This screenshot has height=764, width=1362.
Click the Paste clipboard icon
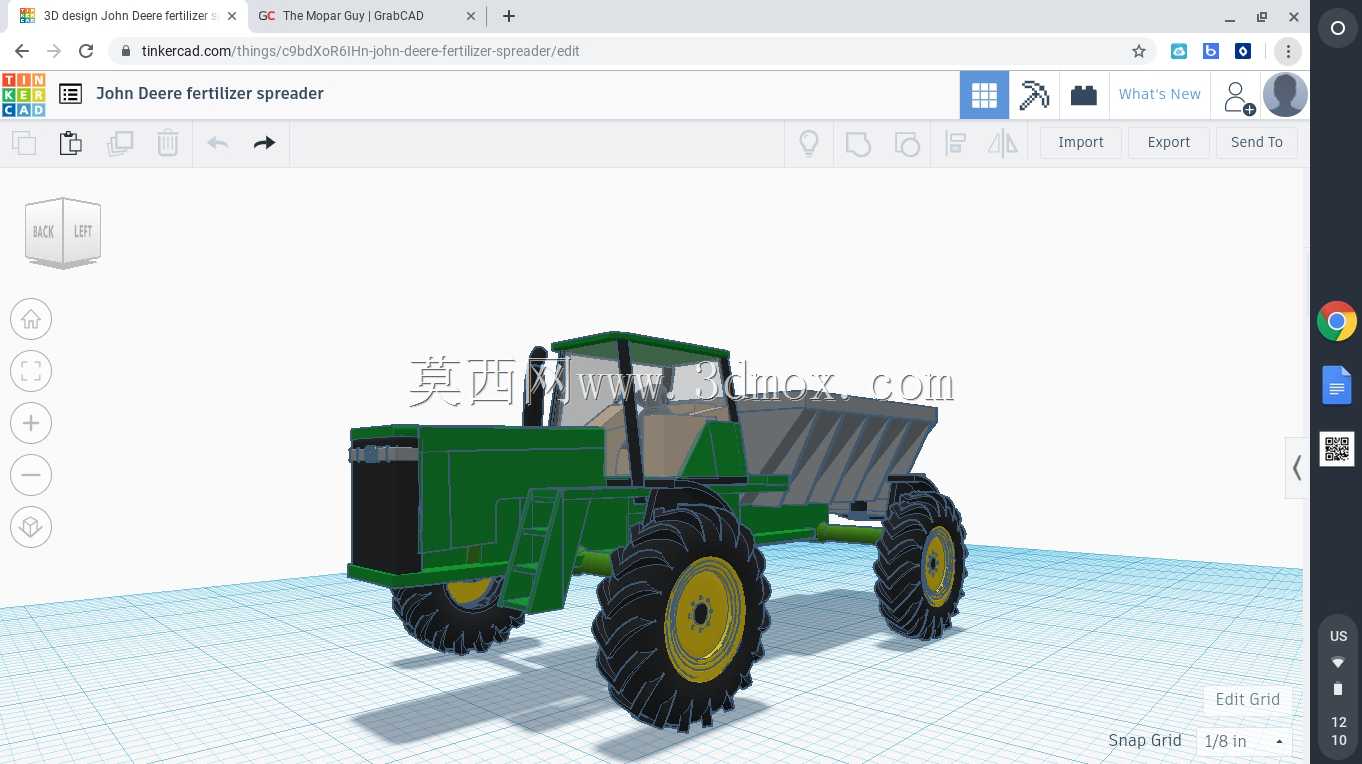pos(71,143)
